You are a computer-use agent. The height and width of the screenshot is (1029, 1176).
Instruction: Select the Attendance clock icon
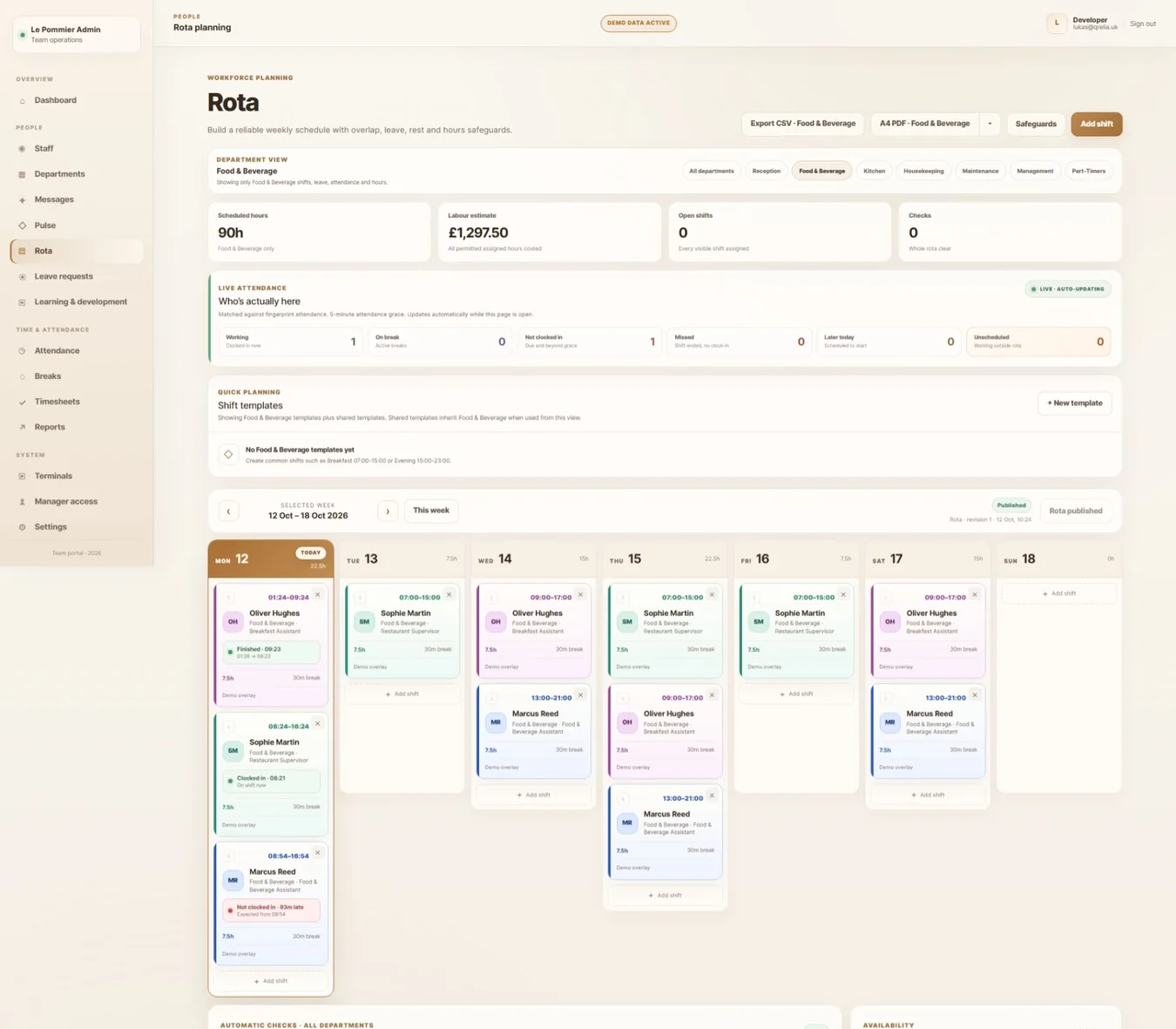pos(22,351)
